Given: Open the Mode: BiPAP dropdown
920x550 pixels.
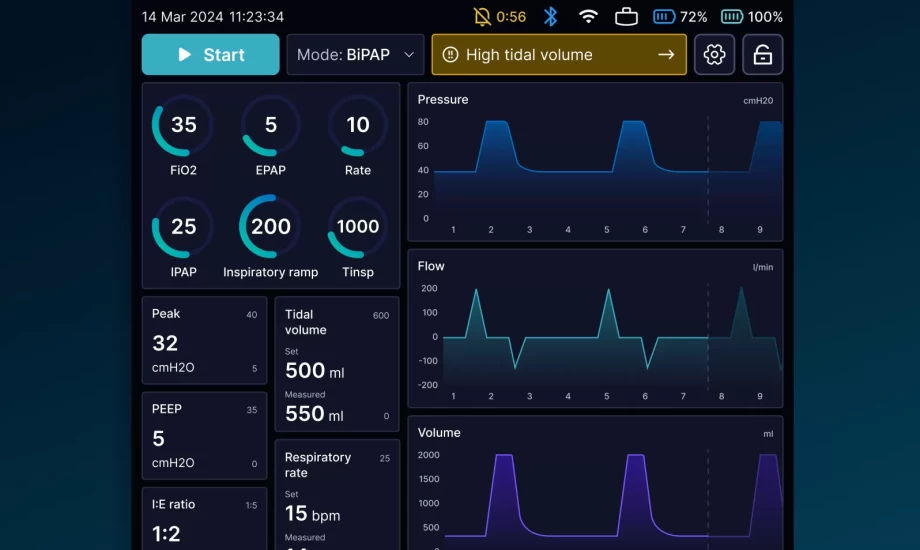Looking at the screenshot, I should [355, 55].
